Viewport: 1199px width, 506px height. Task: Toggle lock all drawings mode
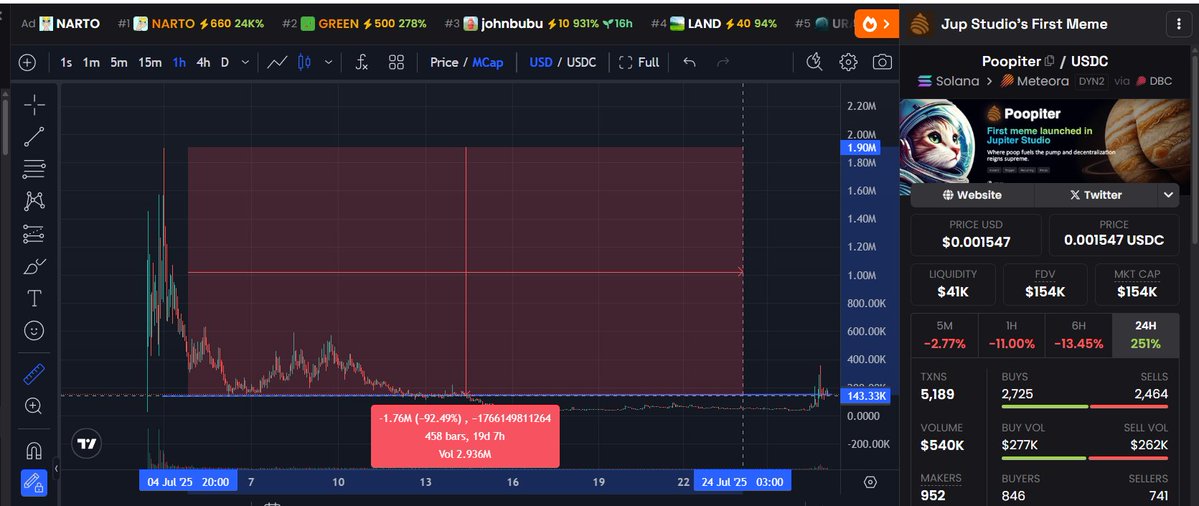34,482
